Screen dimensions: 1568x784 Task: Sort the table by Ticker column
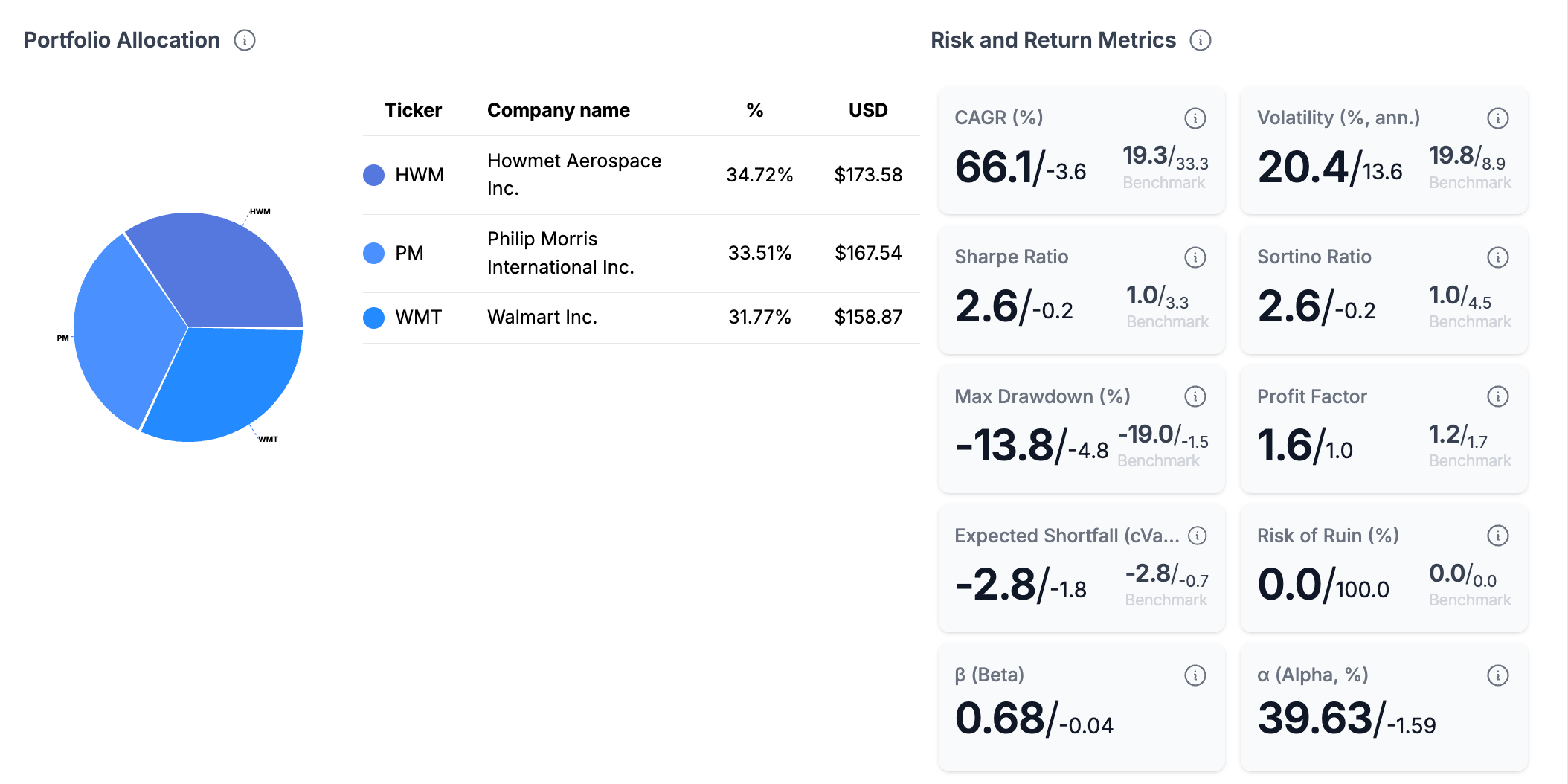[414, 109]
